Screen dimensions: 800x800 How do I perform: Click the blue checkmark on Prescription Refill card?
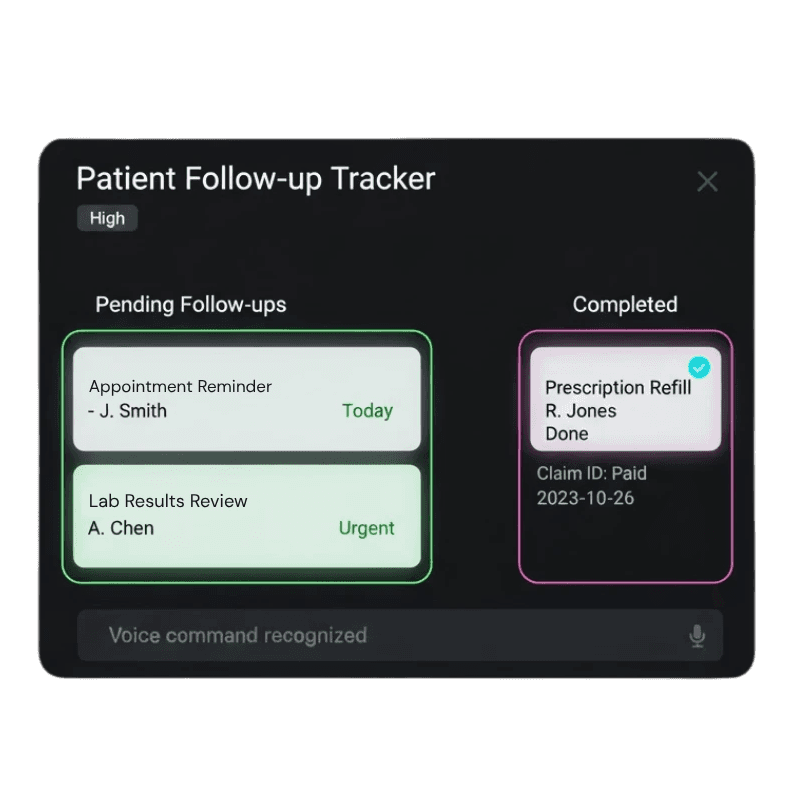(x=700, y=367)
